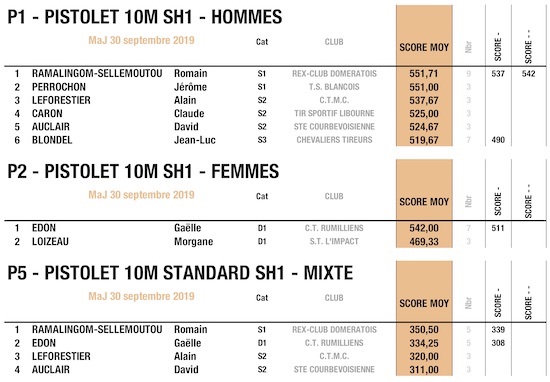Click TIR SPORTIF LIBOURNE club

tap(334, 113)
